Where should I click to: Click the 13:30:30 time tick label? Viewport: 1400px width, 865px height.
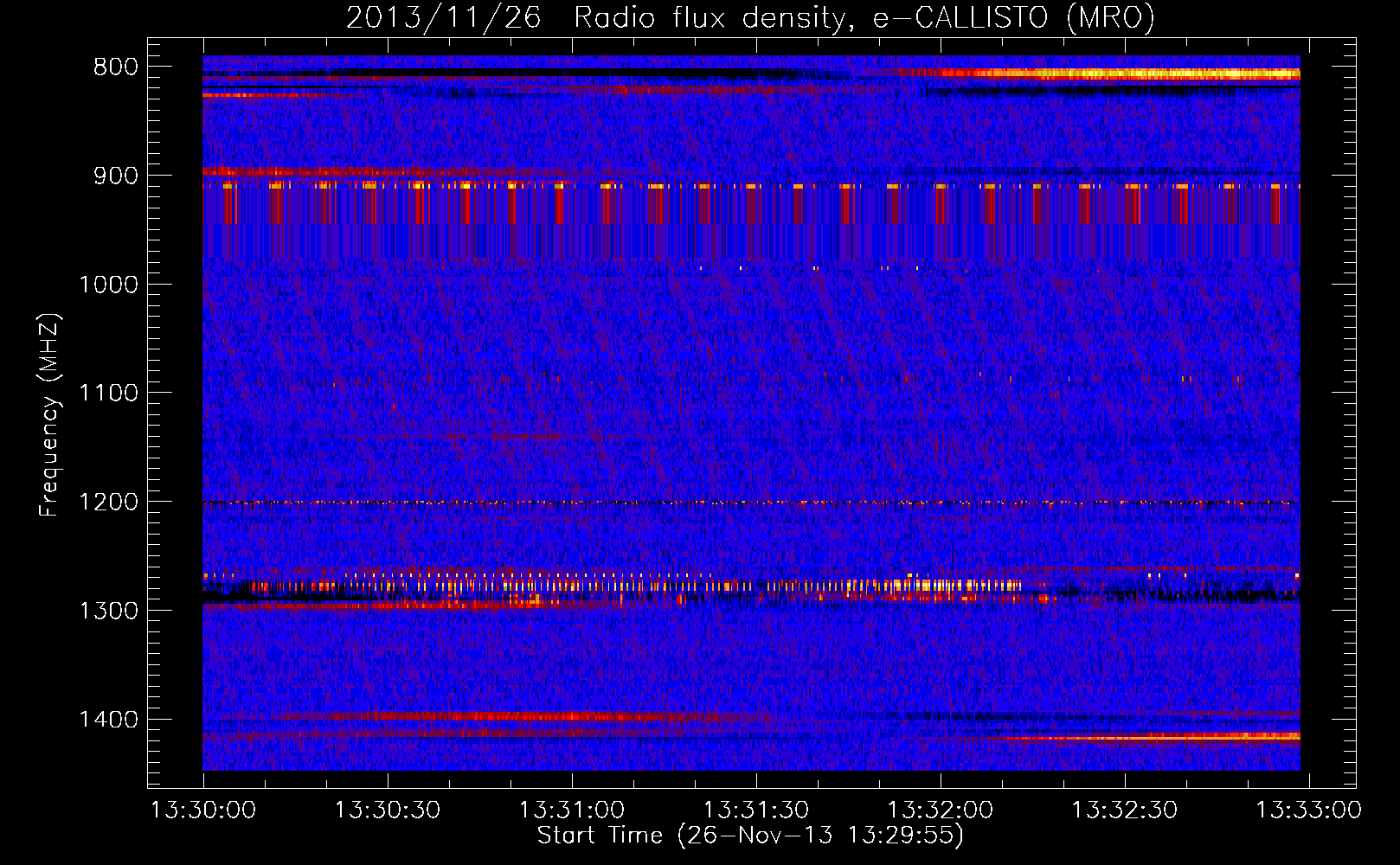pyautogui.click(x=388, y=811)
